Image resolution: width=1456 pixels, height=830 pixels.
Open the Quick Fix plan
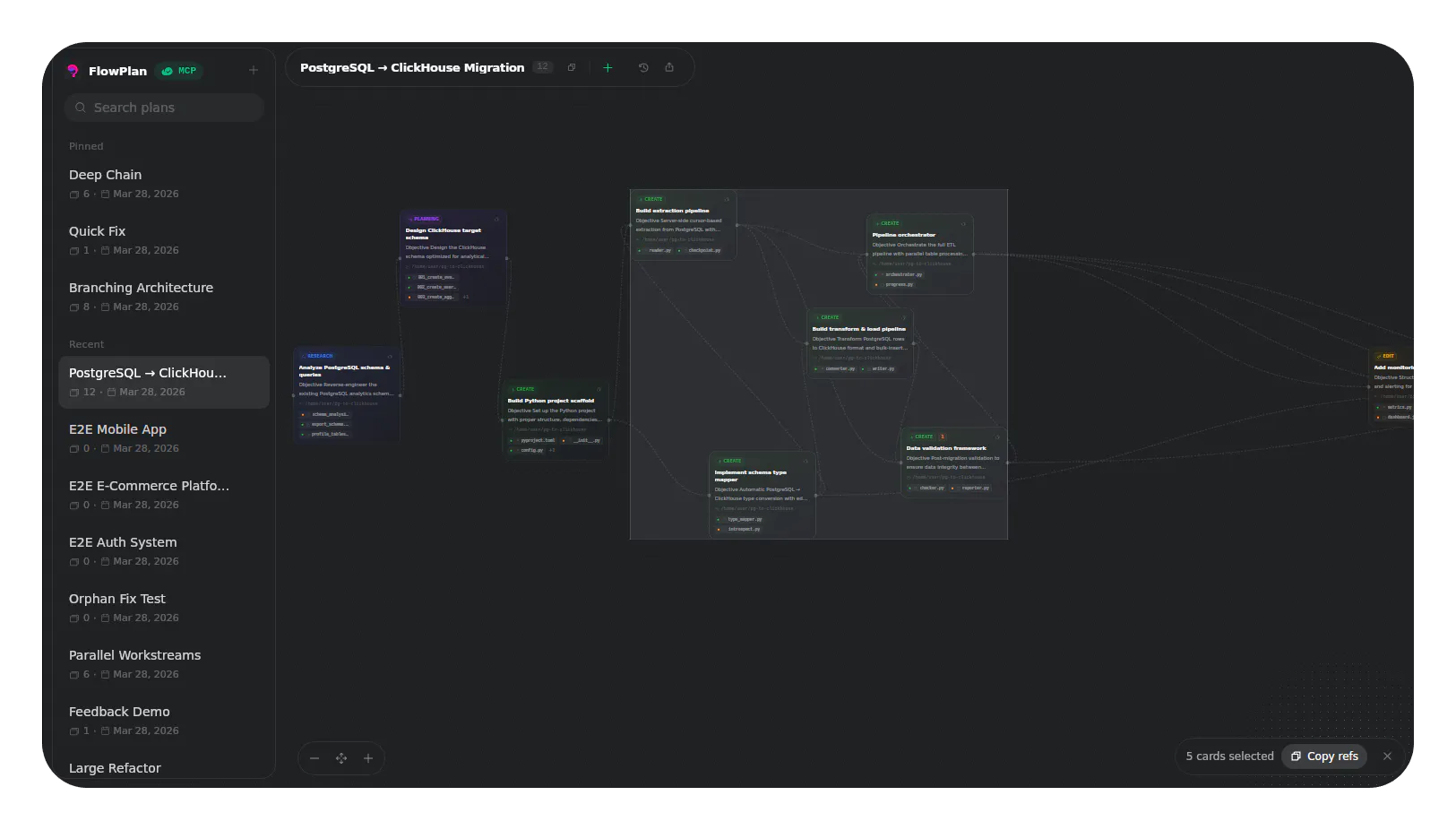164,239
